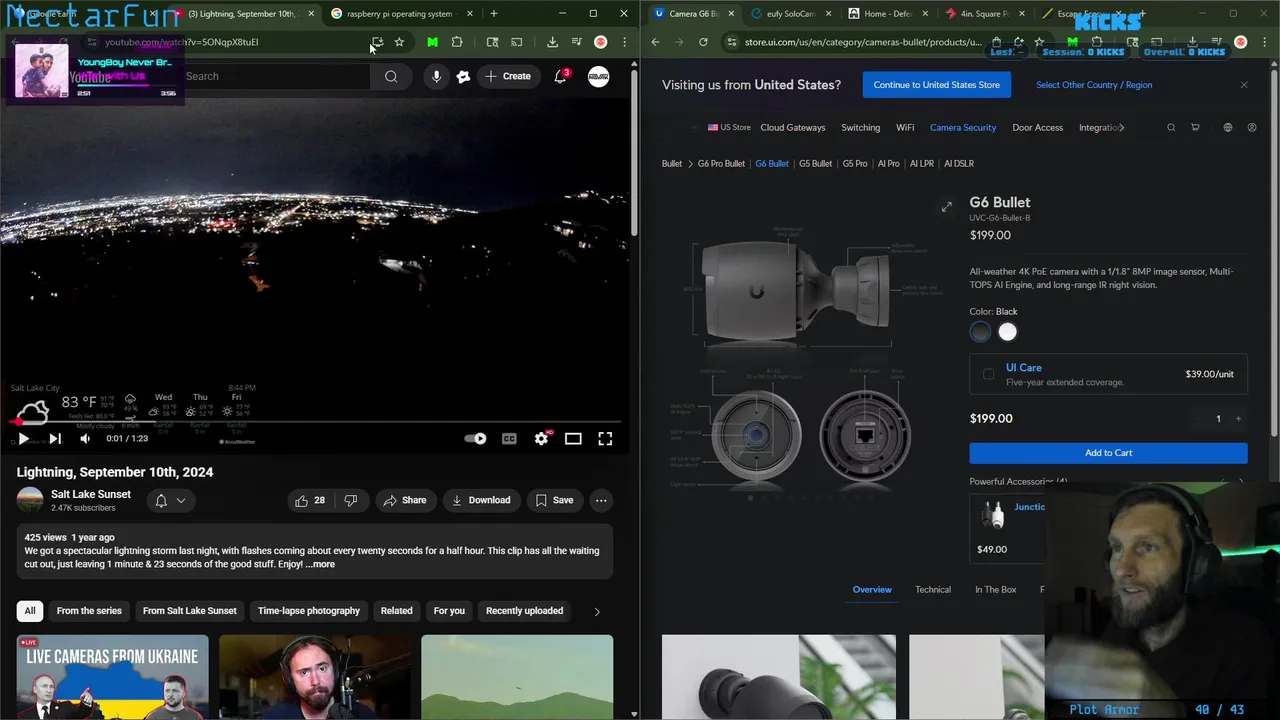The height and width of the screenshot is (720, 1280).
Task: Go back in right browser window
Action: pos(655,42)
